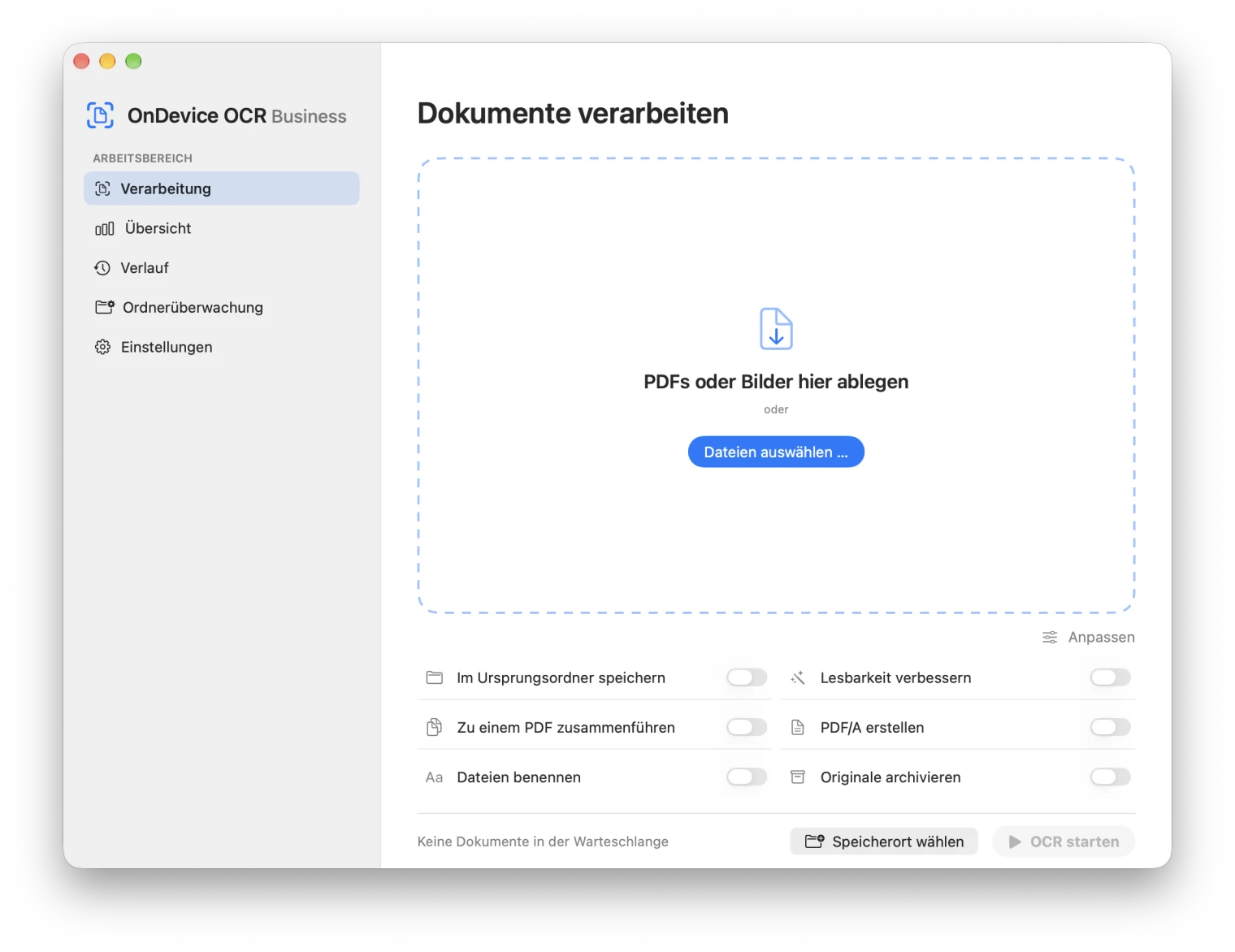Click the Anpassen sliders icon

[1050, 638]
